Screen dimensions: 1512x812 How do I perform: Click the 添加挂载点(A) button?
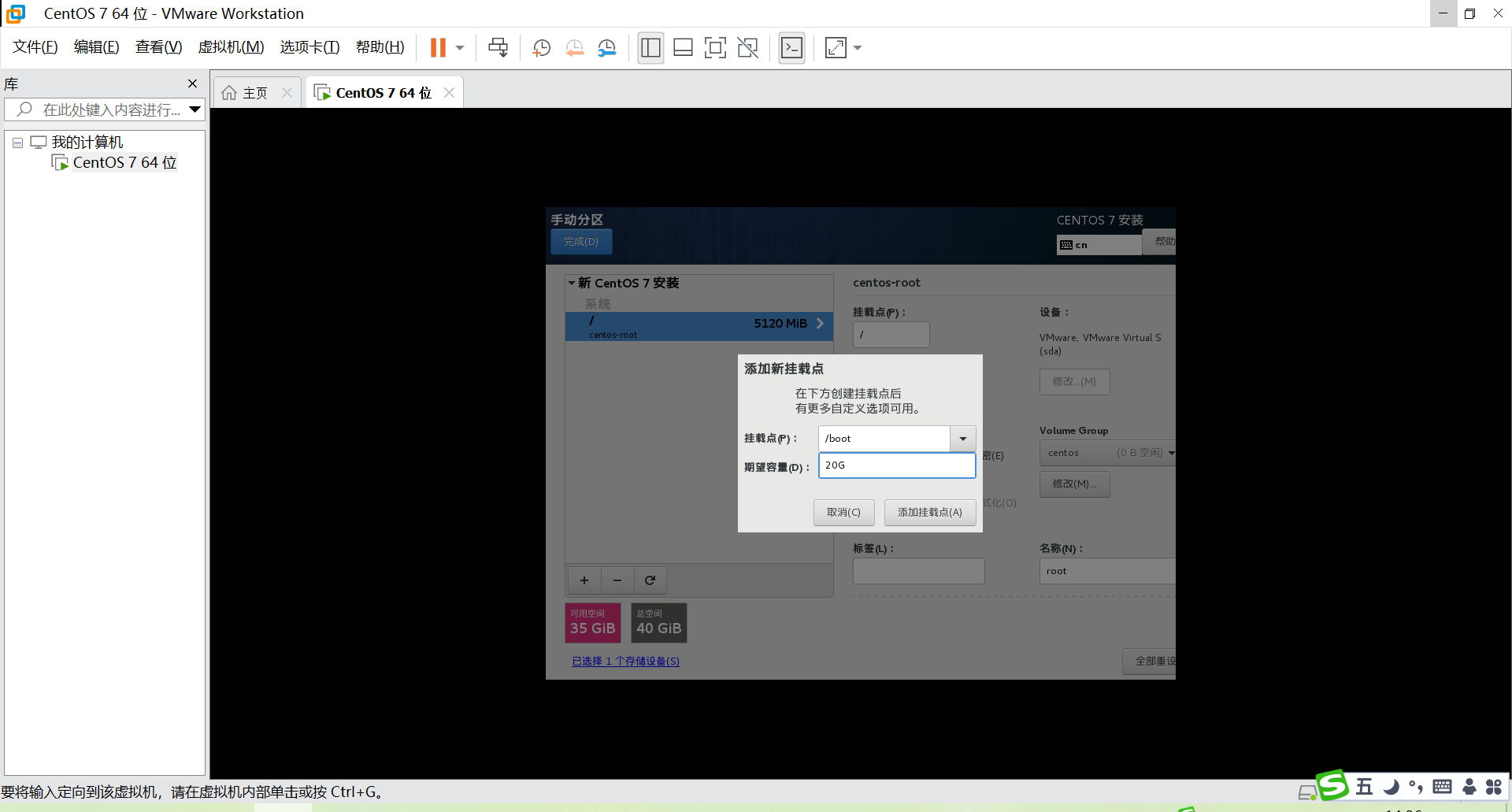tap(930, 512)
